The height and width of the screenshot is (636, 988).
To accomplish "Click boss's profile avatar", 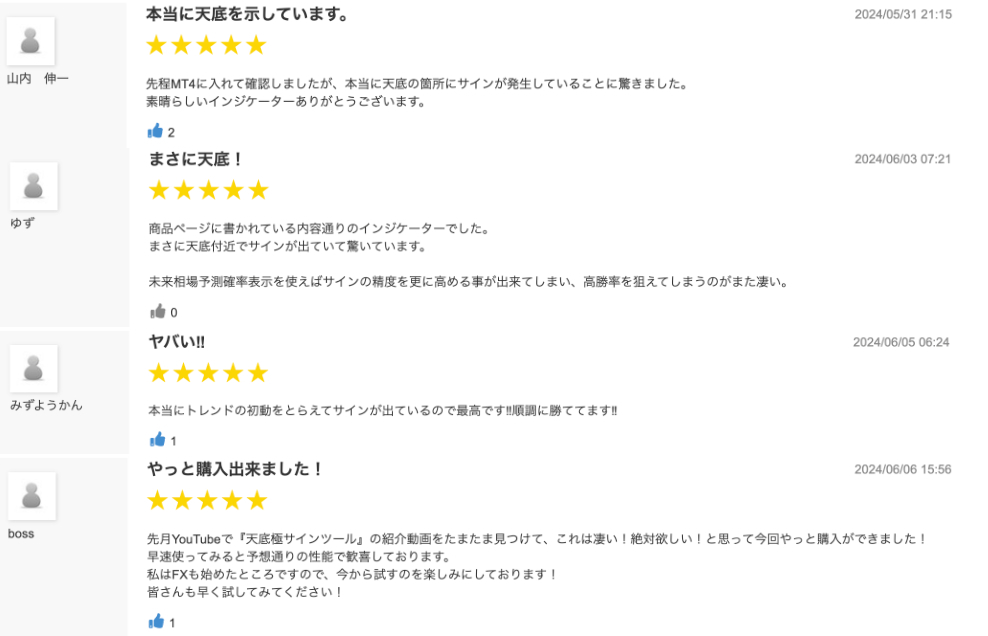I will pos(33,496).
